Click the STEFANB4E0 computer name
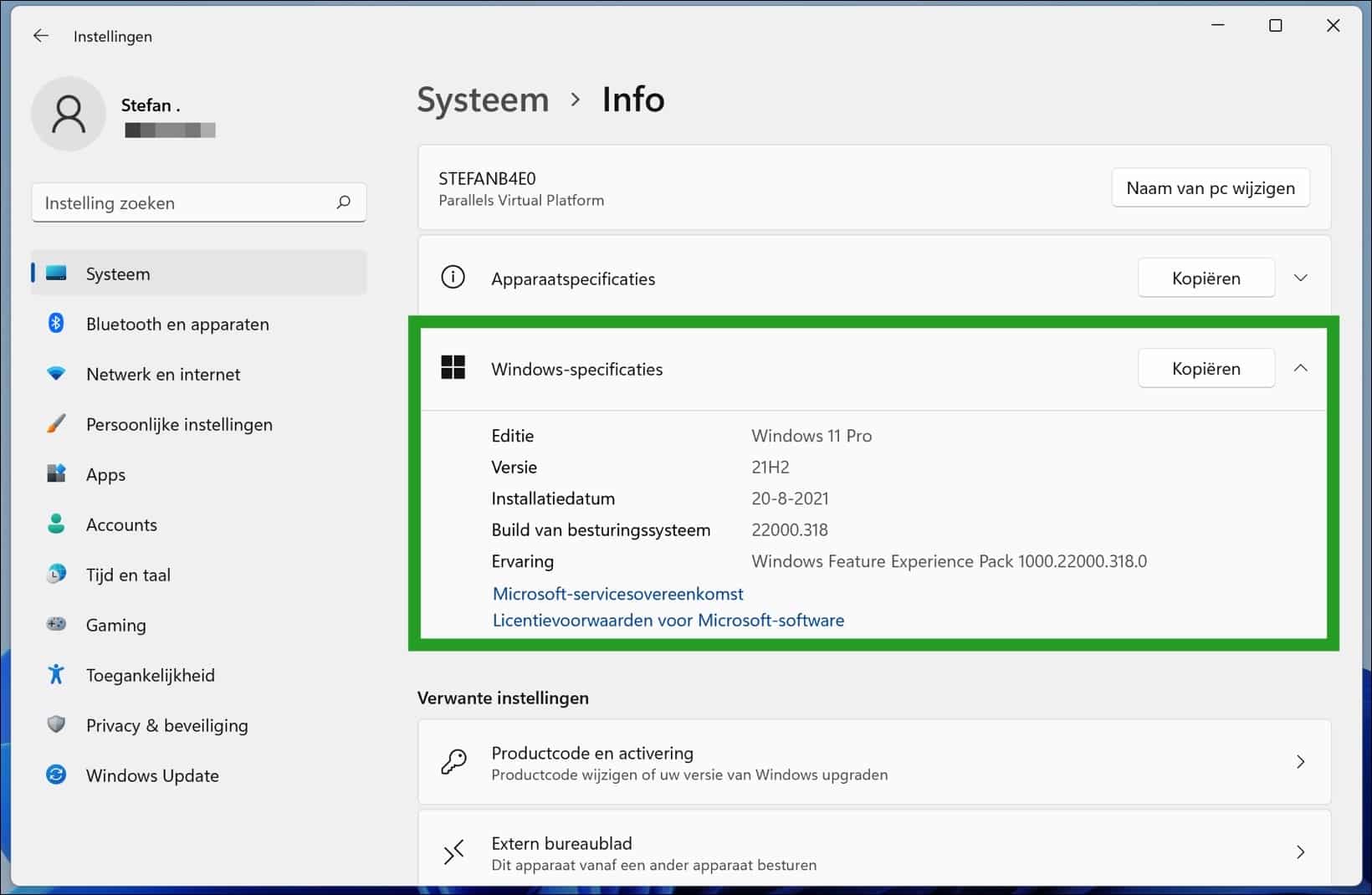The width and height of the screenshot is (1372, 895). pyautogui.click(x=487, y=178)
